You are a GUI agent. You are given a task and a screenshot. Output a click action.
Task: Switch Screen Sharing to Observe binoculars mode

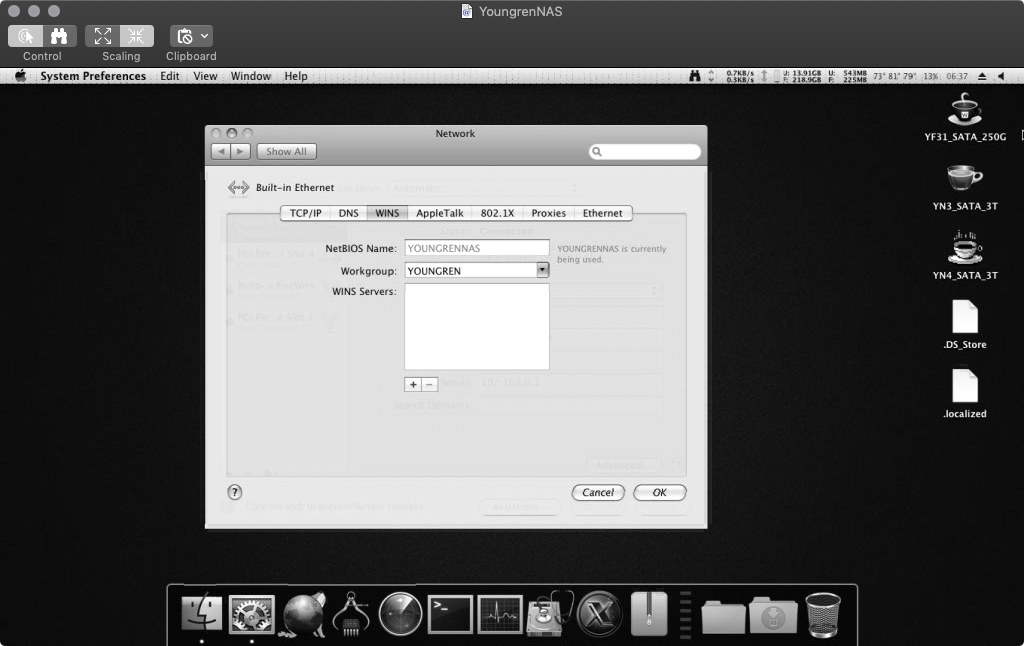click(59, 36)
